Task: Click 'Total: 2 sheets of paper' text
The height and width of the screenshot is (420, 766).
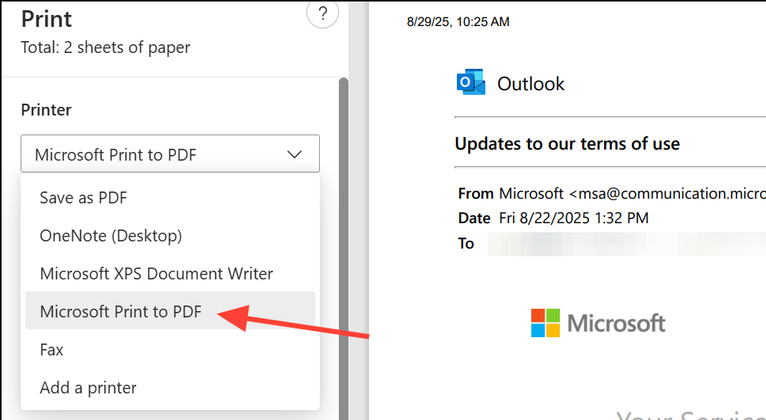Action: [106, 47]
